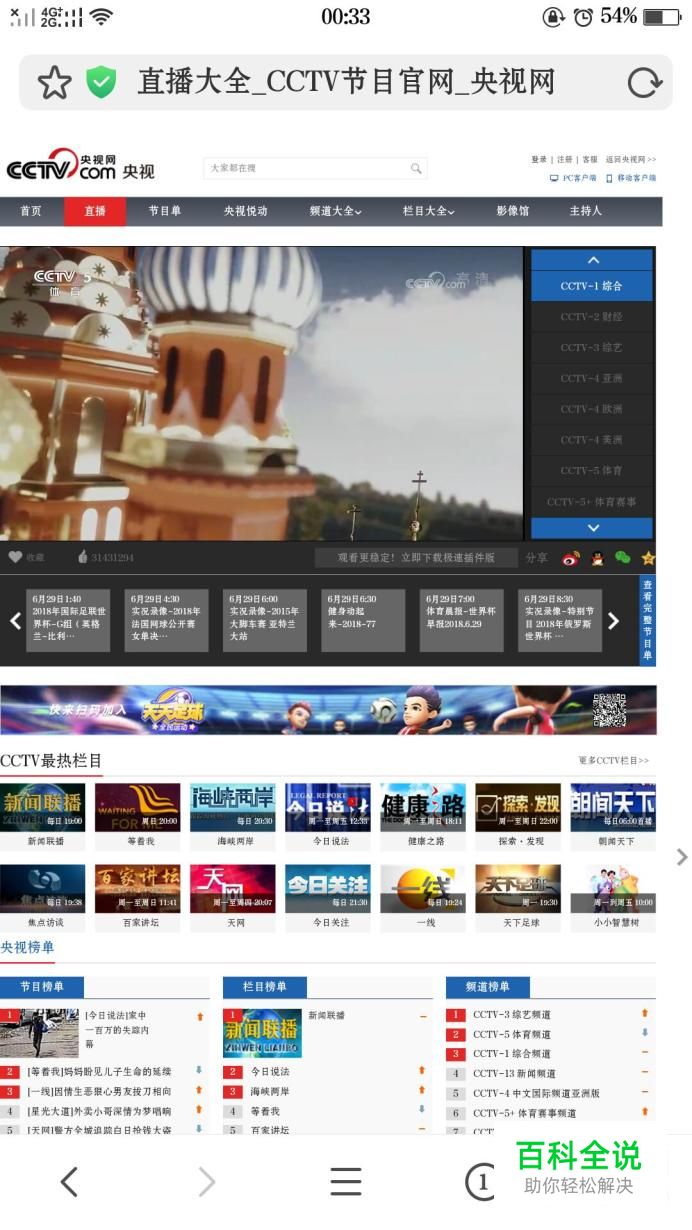Select CCTV-4 欧洲 channel

pos(591,409)
